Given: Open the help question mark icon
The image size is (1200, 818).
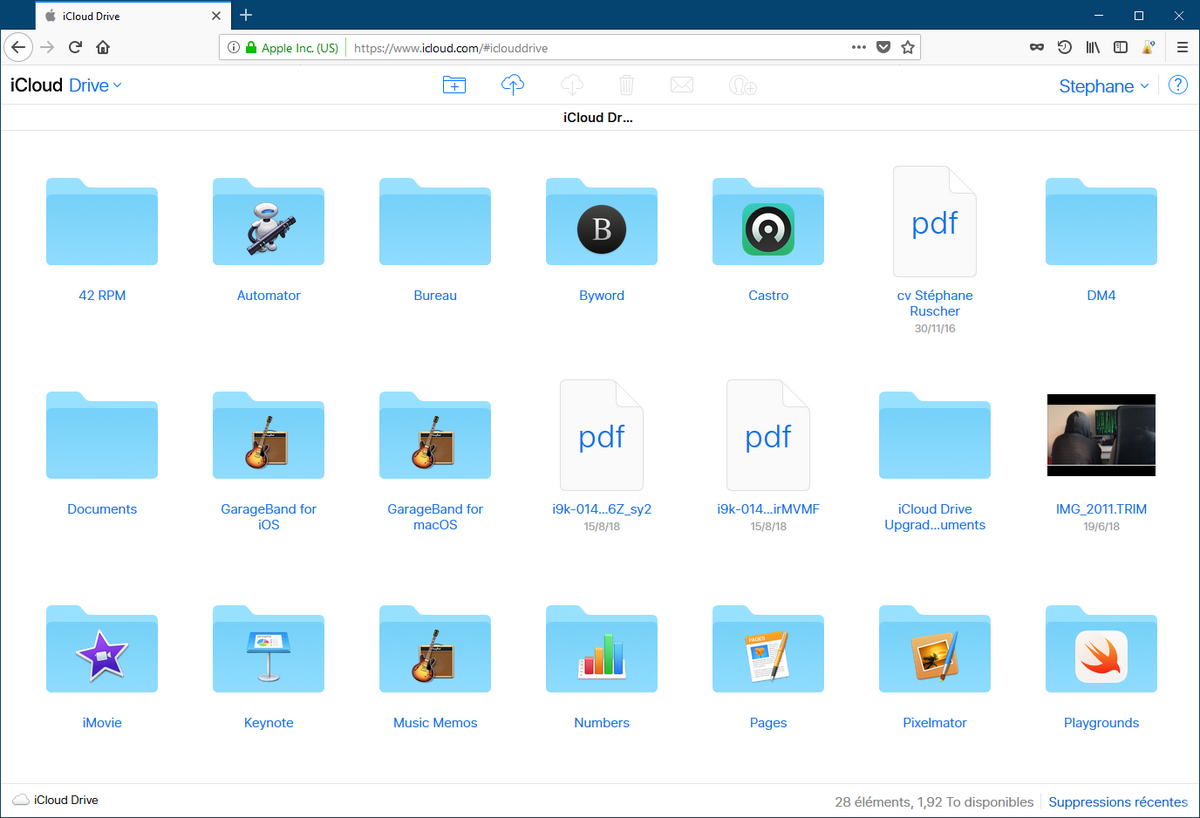Looking at the screenshot, I should [x=1178, y=85].
